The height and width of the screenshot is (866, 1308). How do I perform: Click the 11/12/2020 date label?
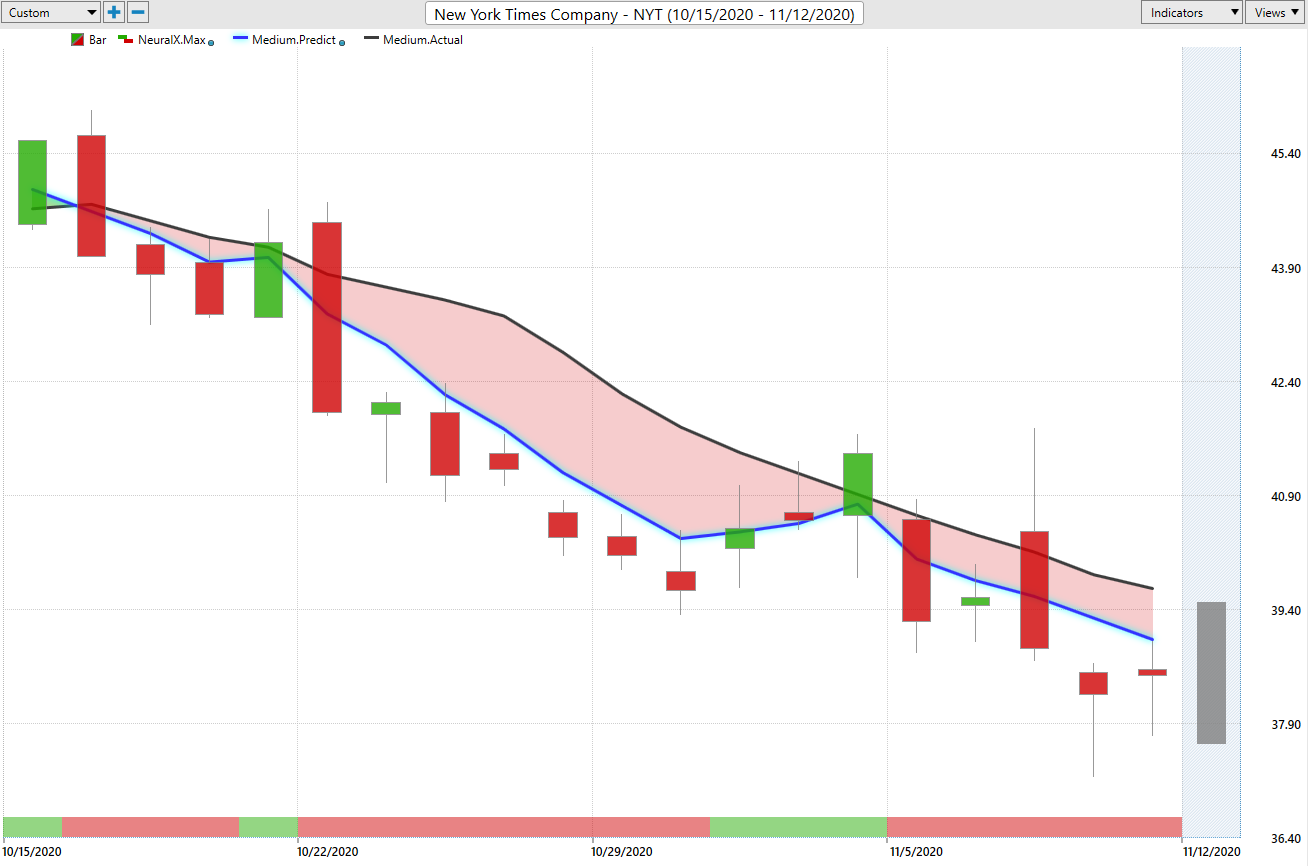(x=1210, y=851)
